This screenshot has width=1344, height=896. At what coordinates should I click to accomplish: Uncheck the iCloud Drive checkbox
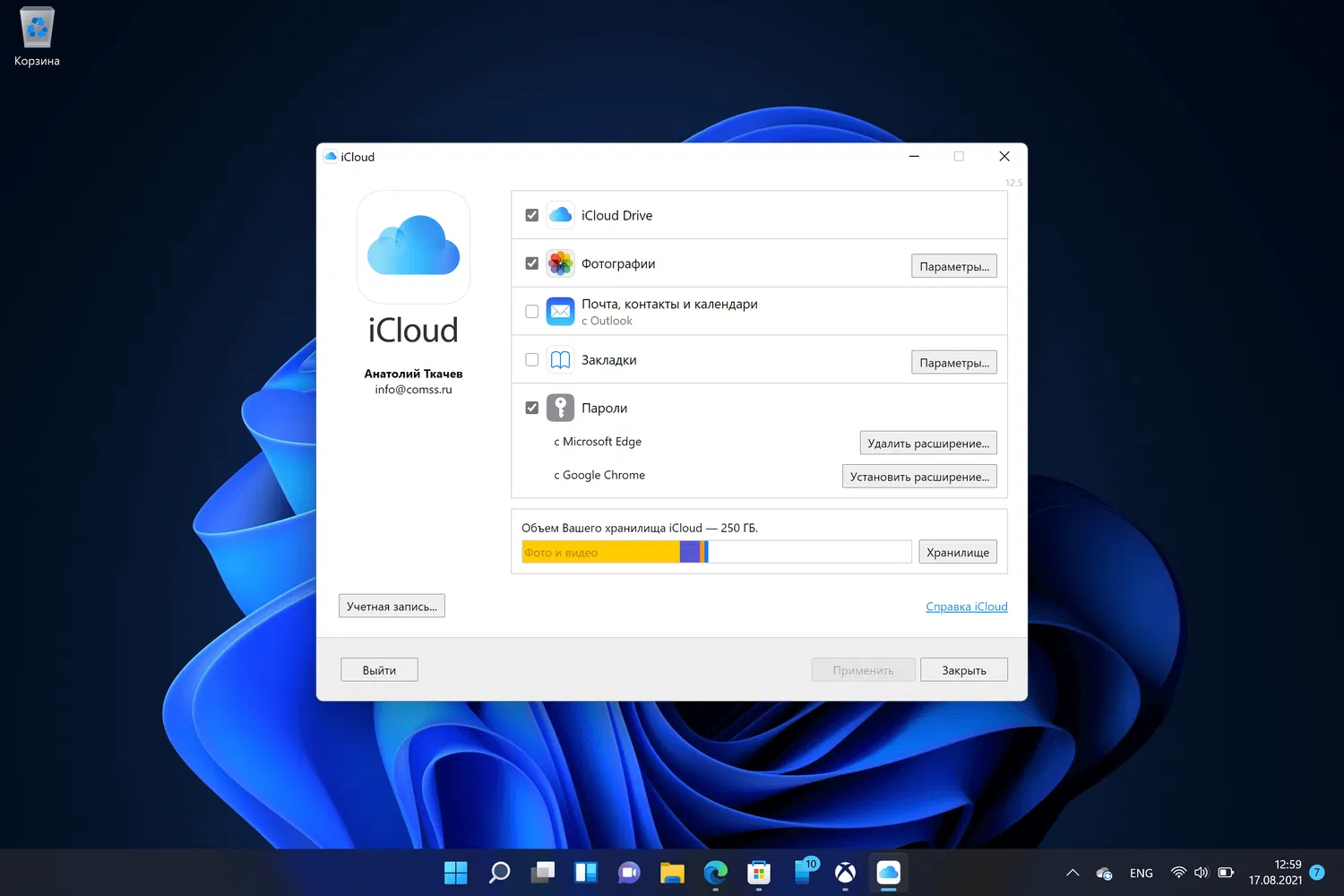pos(532,215)
